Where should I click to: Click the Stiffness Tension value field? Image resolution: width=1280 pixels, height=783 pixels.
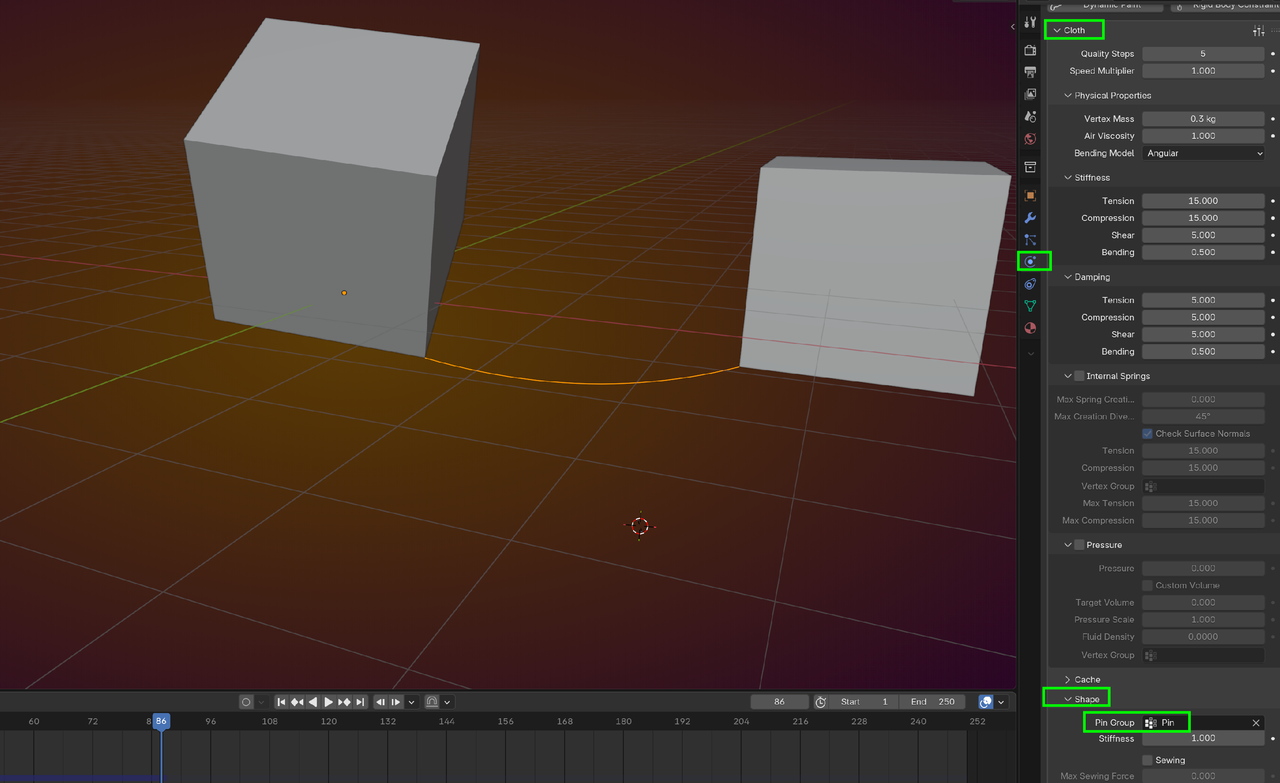[1203, 201]
